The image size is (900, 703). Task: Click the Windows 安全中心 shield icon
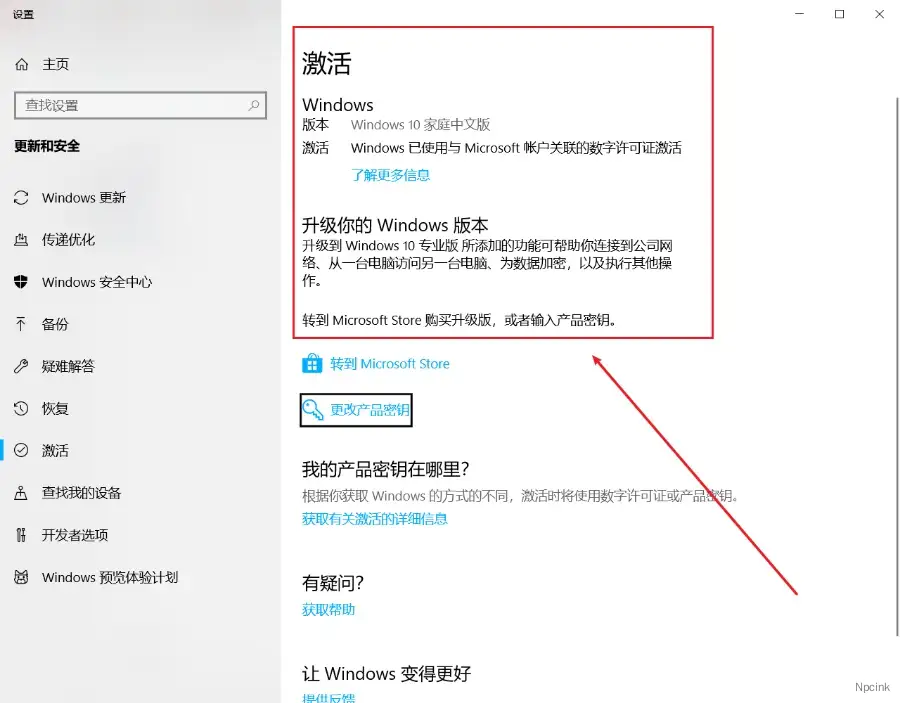(21, 282)
